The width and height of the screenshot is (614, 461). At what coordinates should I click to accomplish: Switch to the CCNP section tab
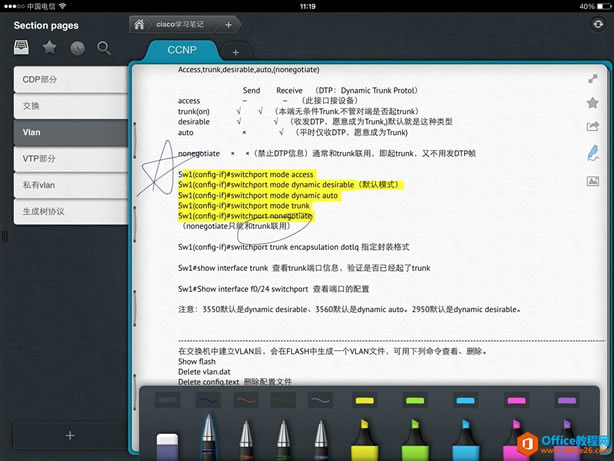click(182, 50)
